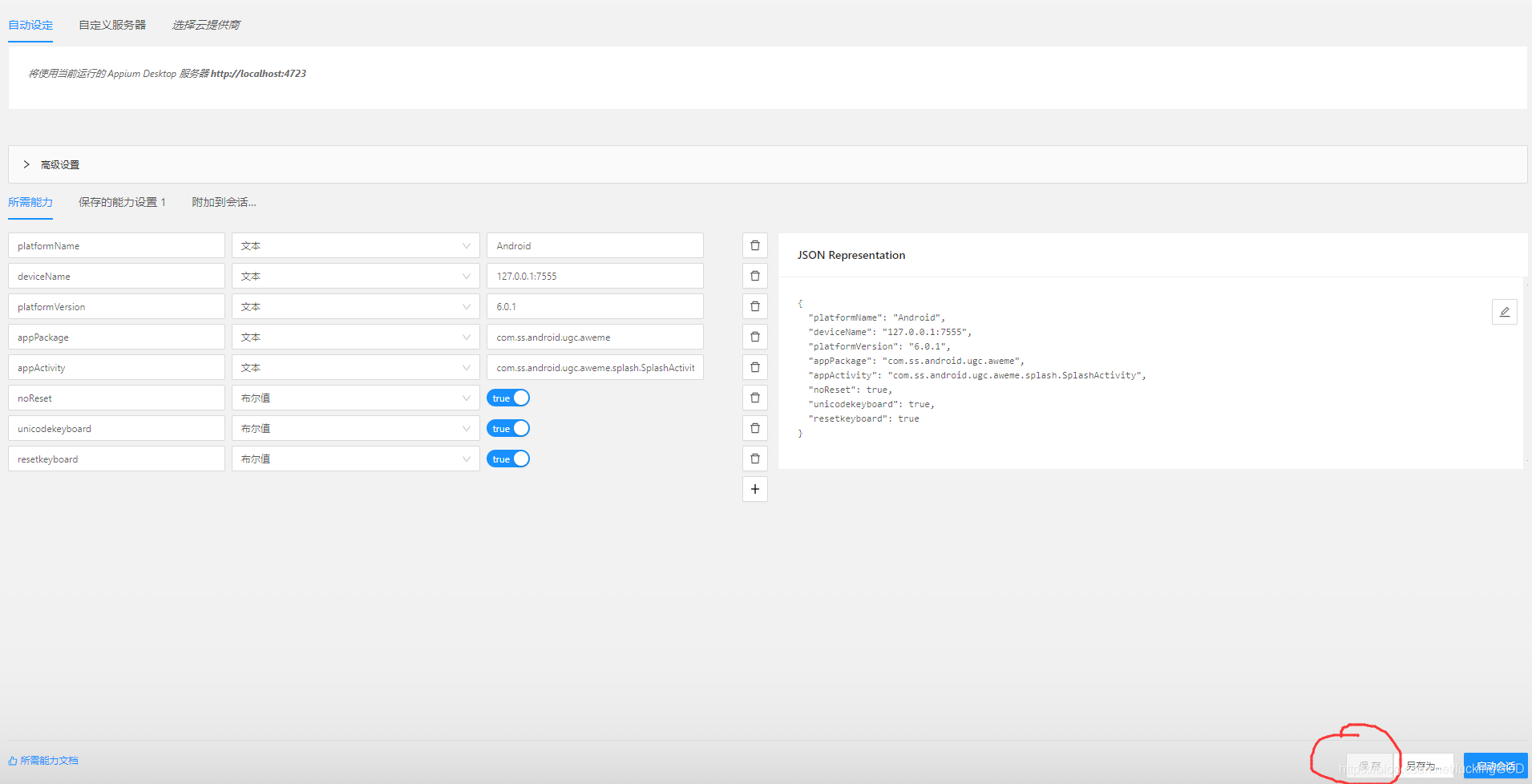This screenshot has height=784, width=1532.
Task: Click the Android value field
Action: 595,245
